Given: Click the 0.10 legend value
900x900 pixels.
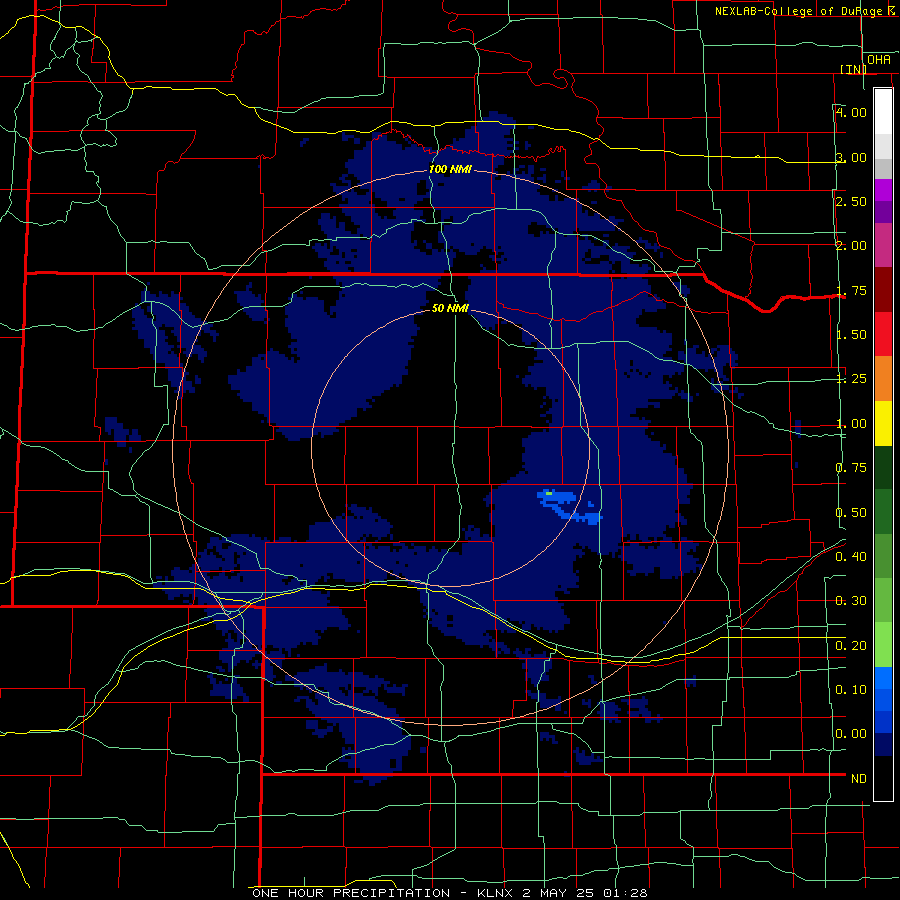Looking at the screenshot, I should (x=851, y=690).
